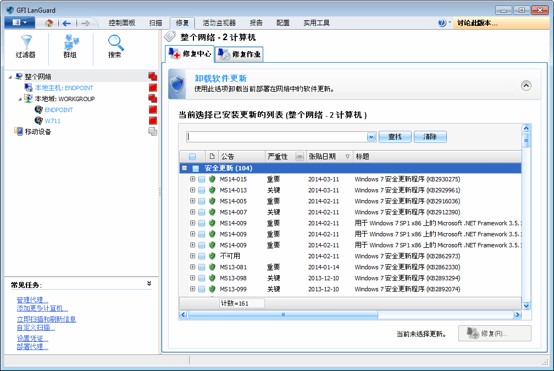The image size is (554, 371).
Task: Switch to the 活动监视器 tab
Action: [x=219, y=23]
